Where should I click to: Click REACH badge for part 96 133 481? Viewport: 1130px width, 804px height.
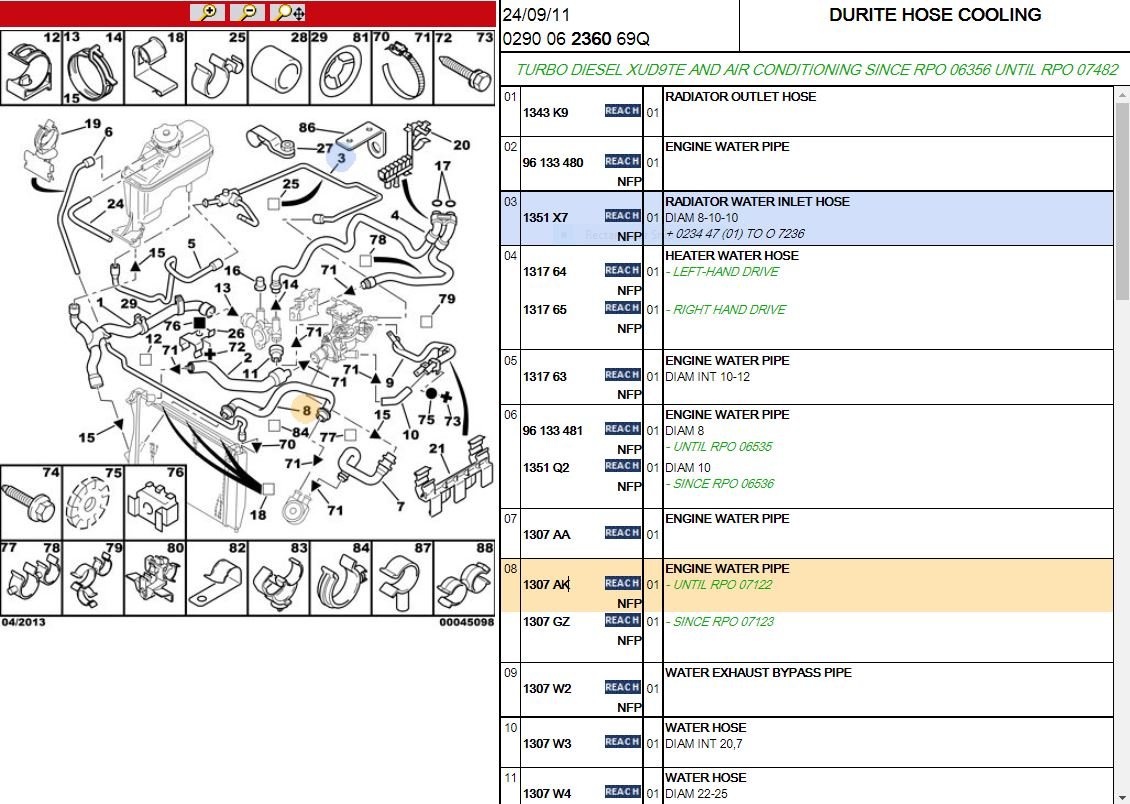click(x=623, y=429)
